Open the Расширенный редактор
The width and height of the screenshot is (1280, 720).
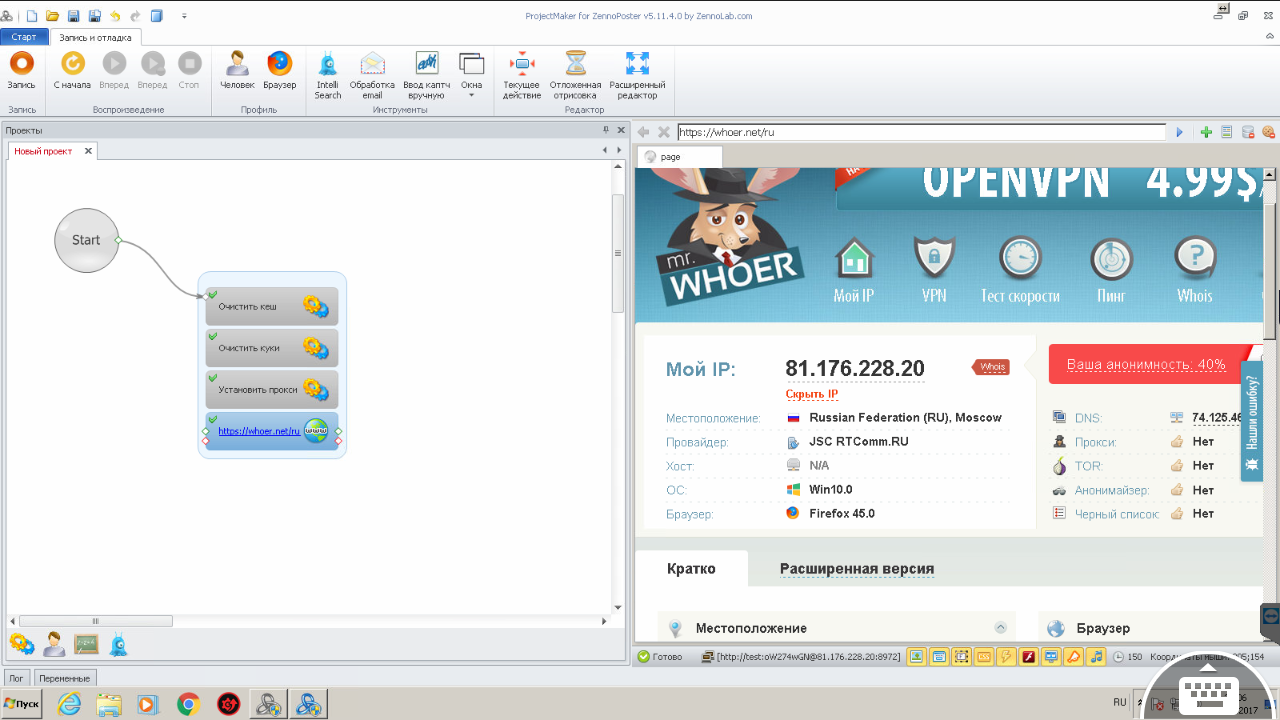637,76
